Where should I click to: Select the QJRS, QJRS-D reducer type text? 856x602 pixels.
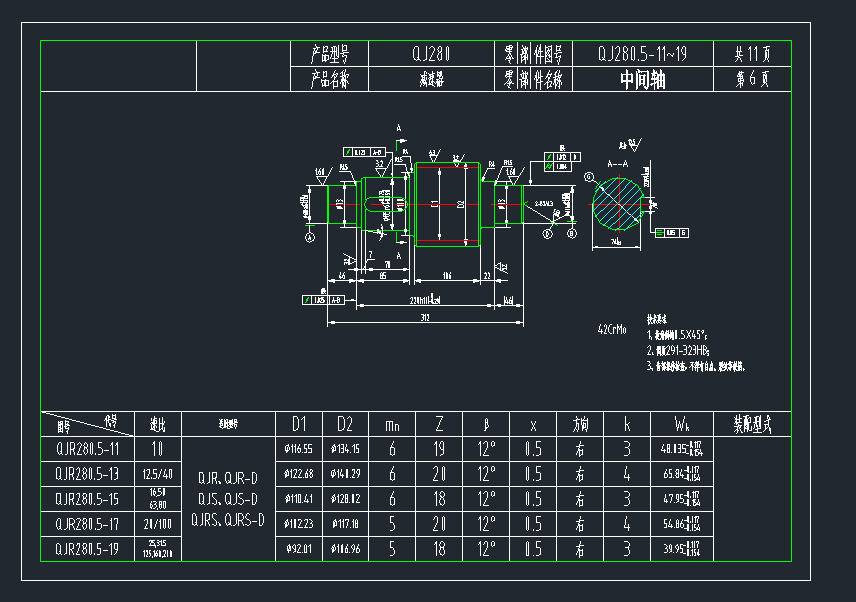[x=228, y=520]
